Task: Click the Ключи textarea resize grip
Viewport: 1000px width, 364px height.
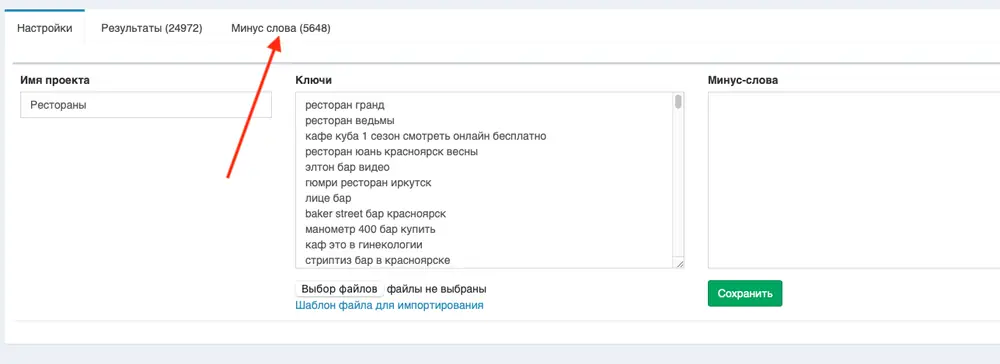Action: click(679, 264)
